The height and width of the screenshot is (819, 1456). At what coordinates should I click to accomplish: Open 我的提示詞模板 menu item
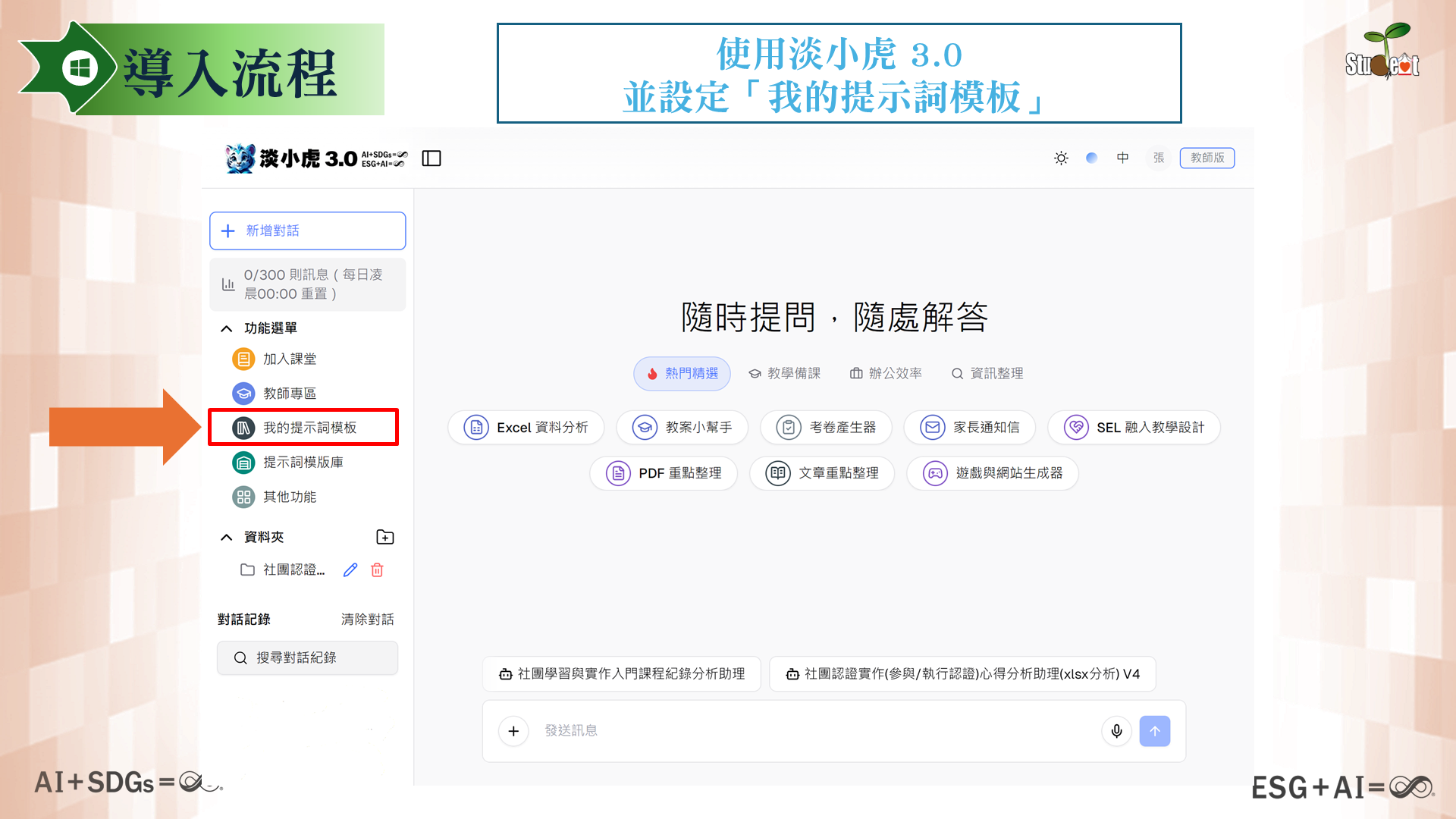pos(303,428)
